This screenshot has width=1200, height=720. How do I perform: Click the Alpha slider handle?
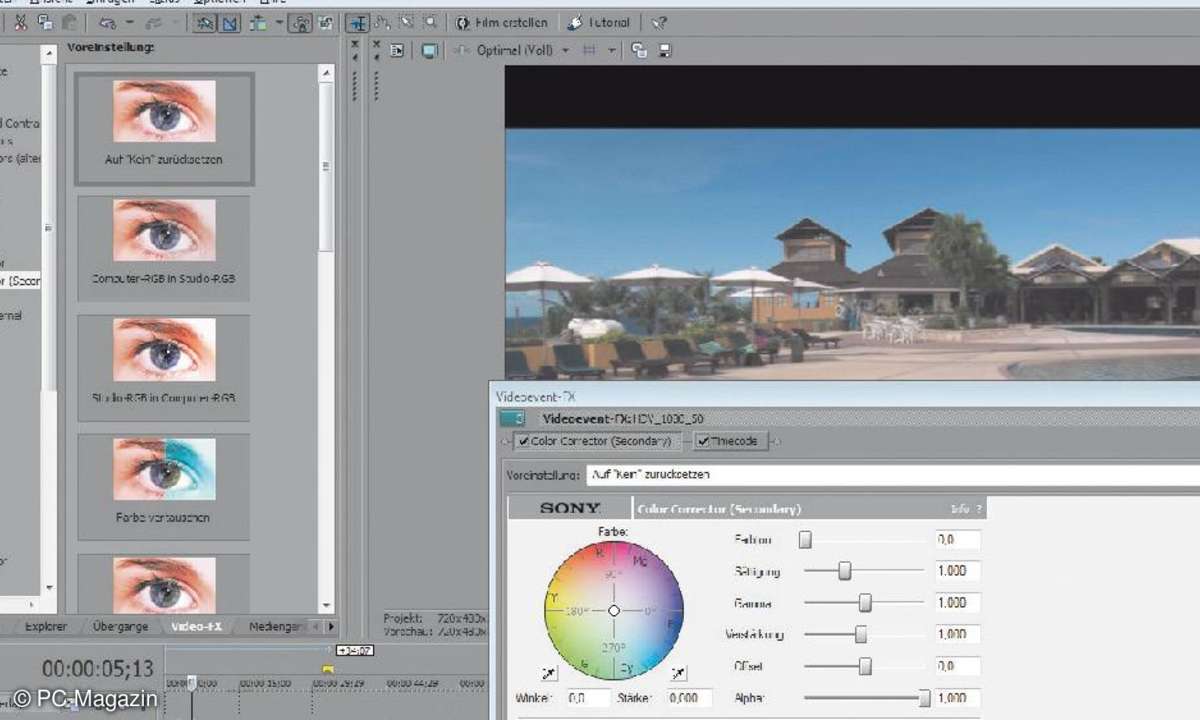924,698
